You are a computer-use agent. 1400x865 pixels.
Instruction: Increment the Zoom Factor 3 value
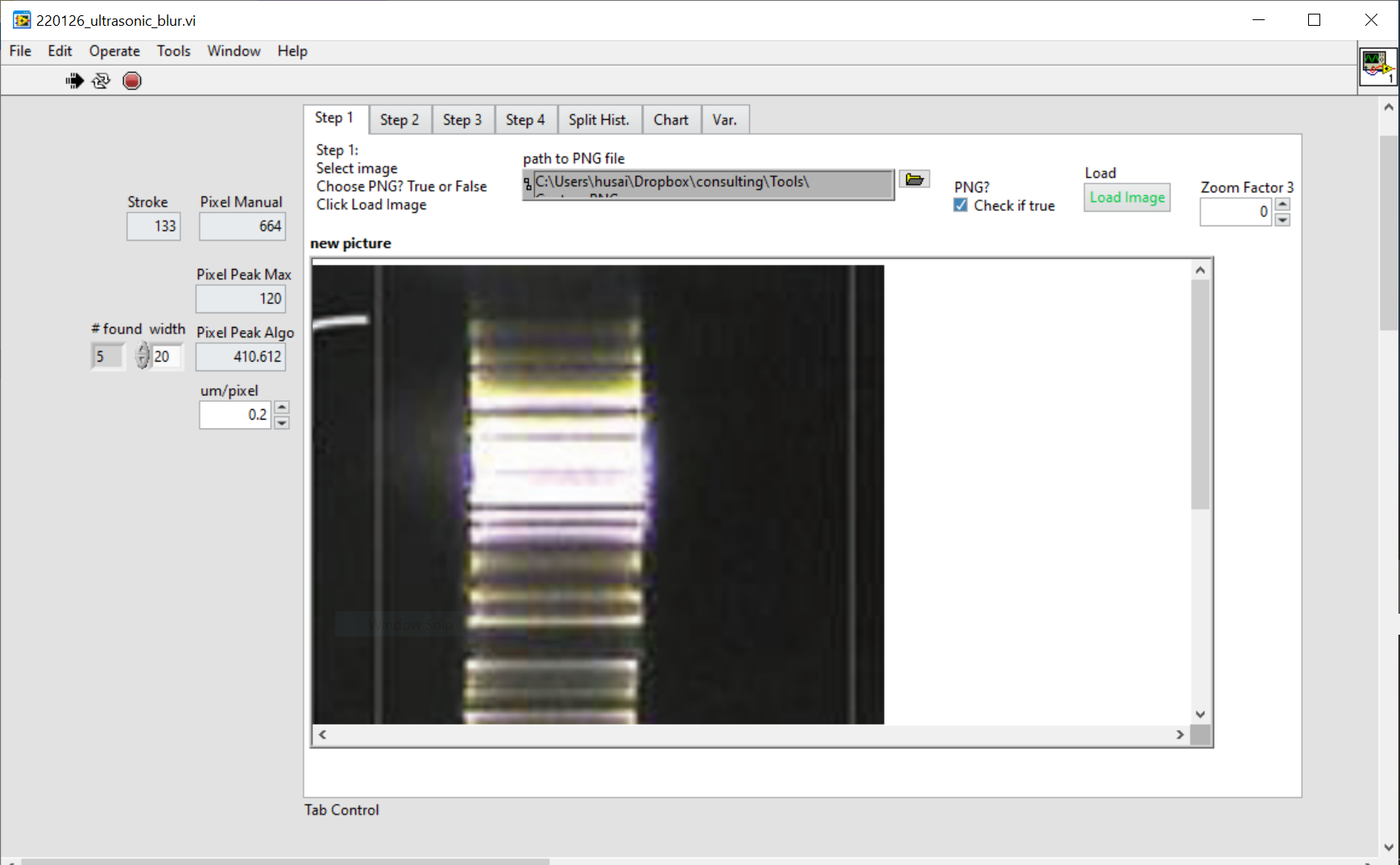(1283, 205)
